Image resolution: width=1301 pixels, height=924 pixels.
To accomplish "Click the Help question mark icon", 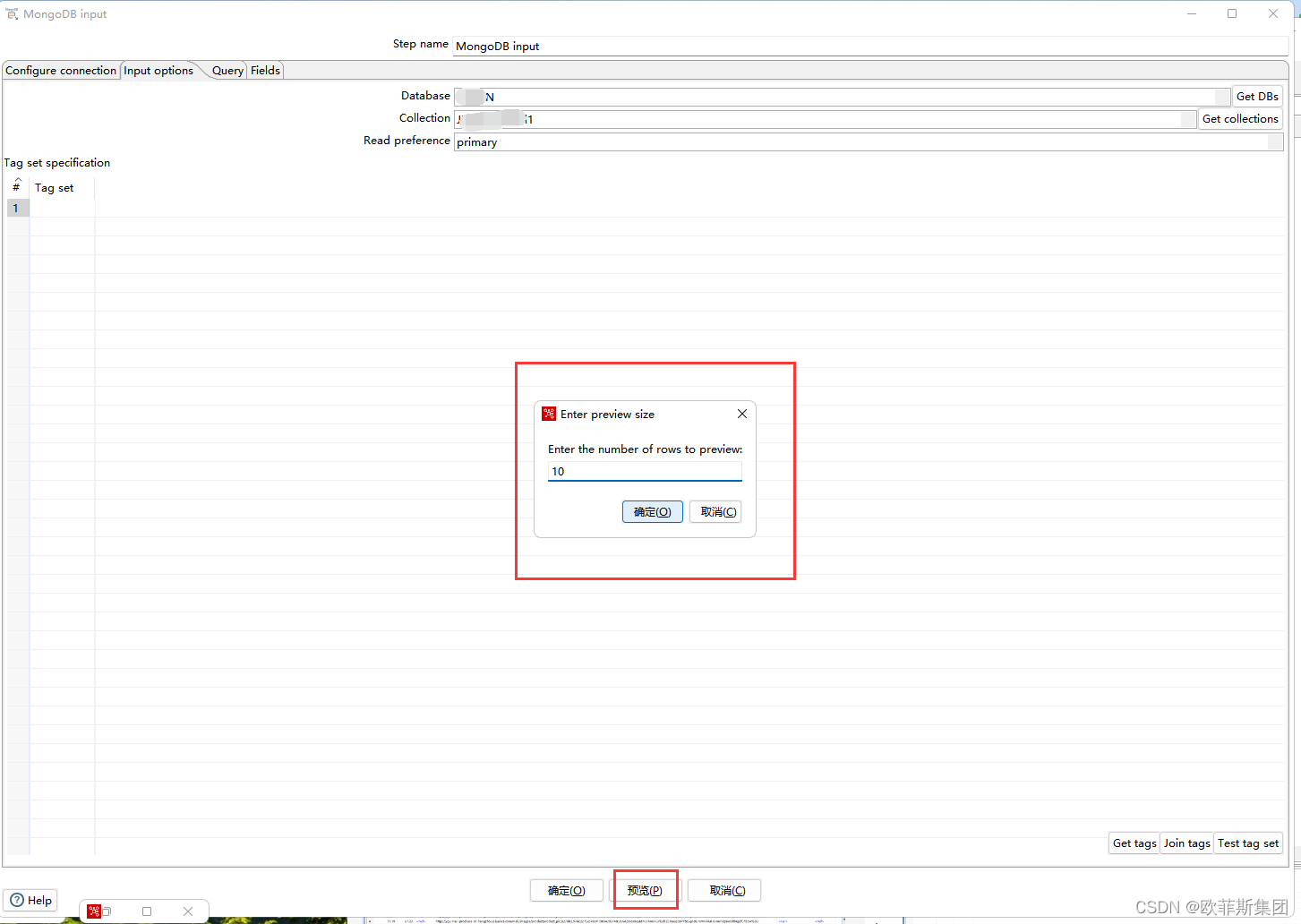I will [x=17, y=900].
